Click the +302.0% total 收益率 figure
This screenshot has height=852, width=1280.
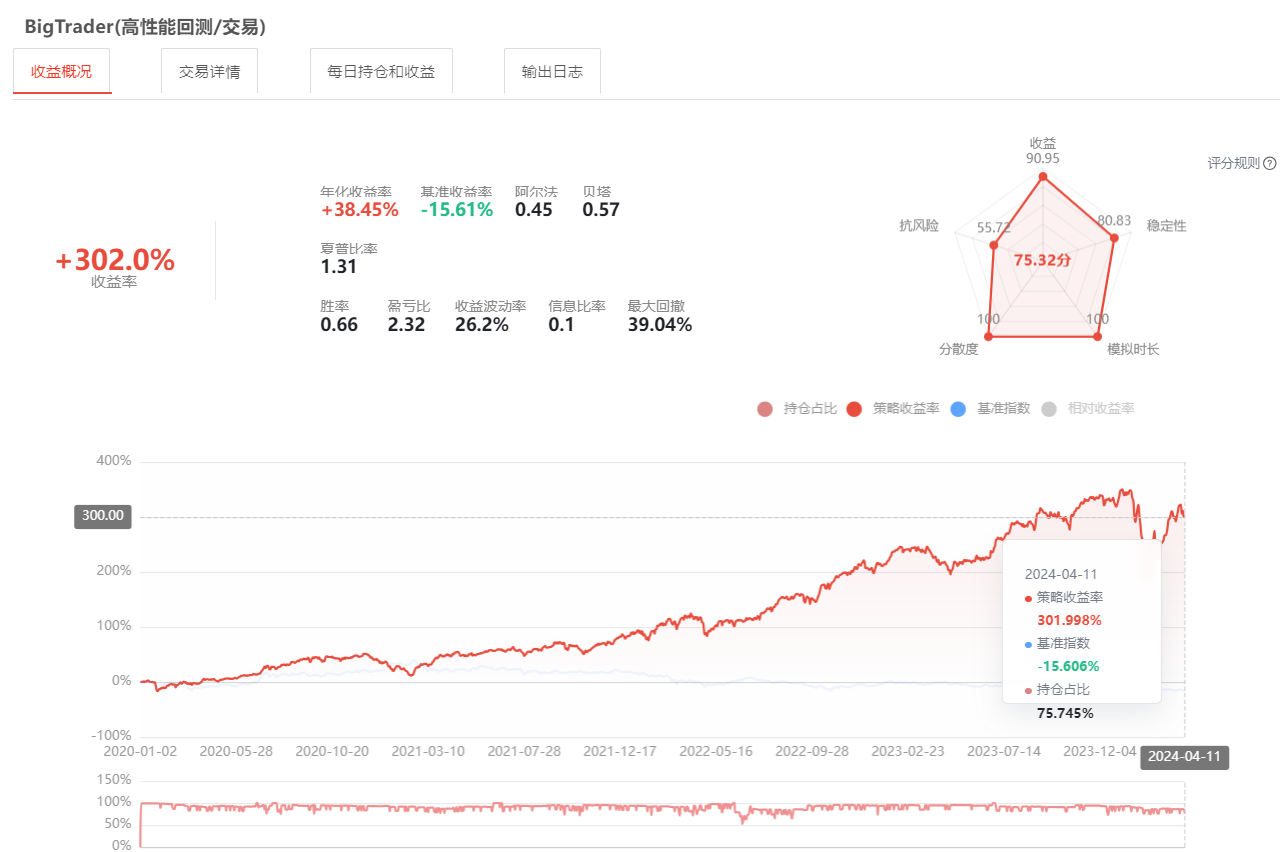pyautogui.click(x=115, y=260)
